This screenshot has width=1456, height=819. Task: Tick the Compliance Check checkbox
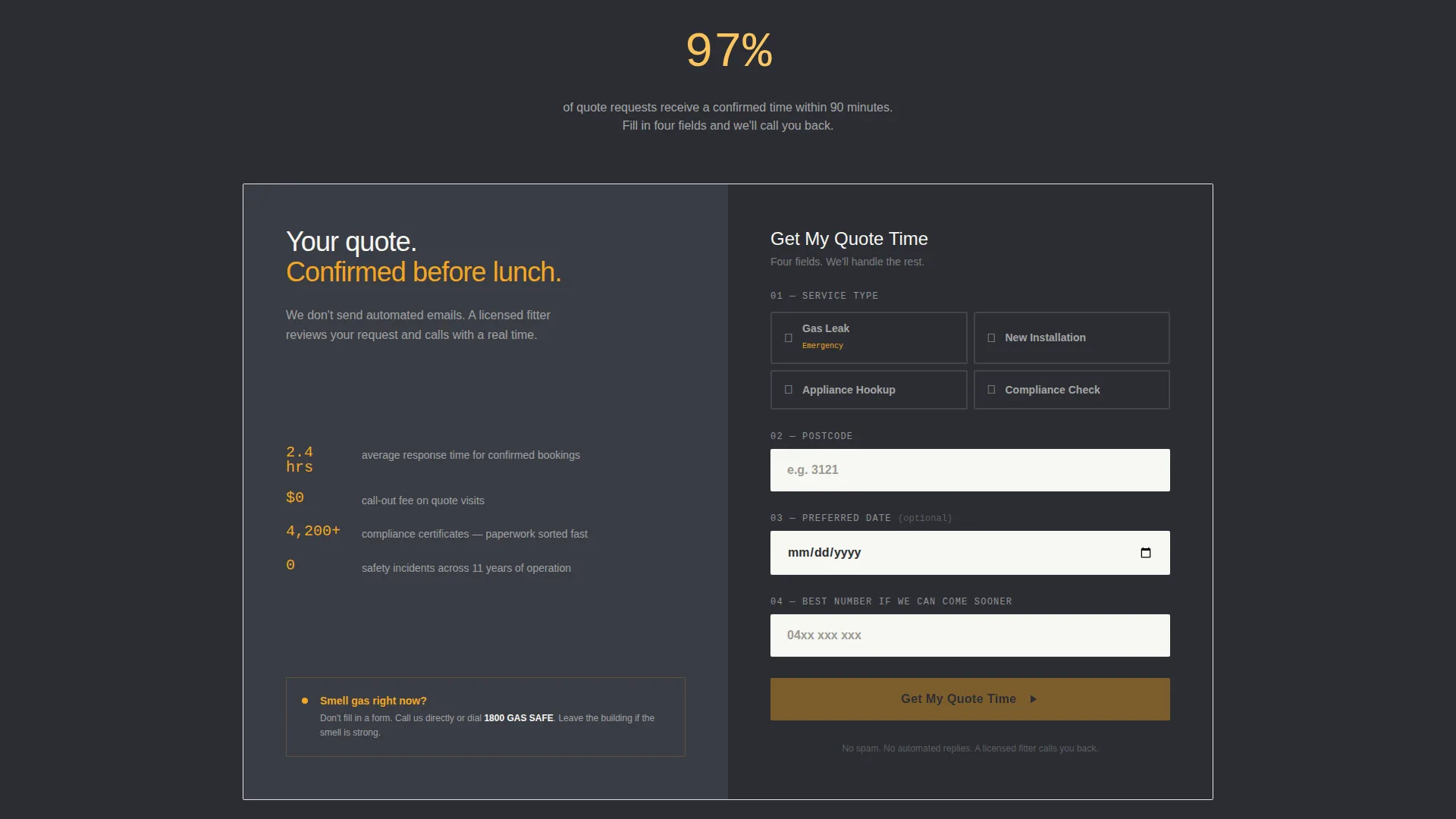click(x=991, y=390)
